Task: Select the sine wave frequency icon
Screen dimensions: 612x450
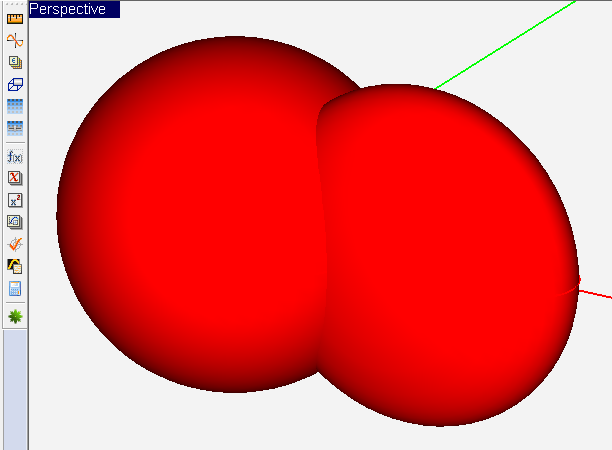Action: tap(15, 40)
